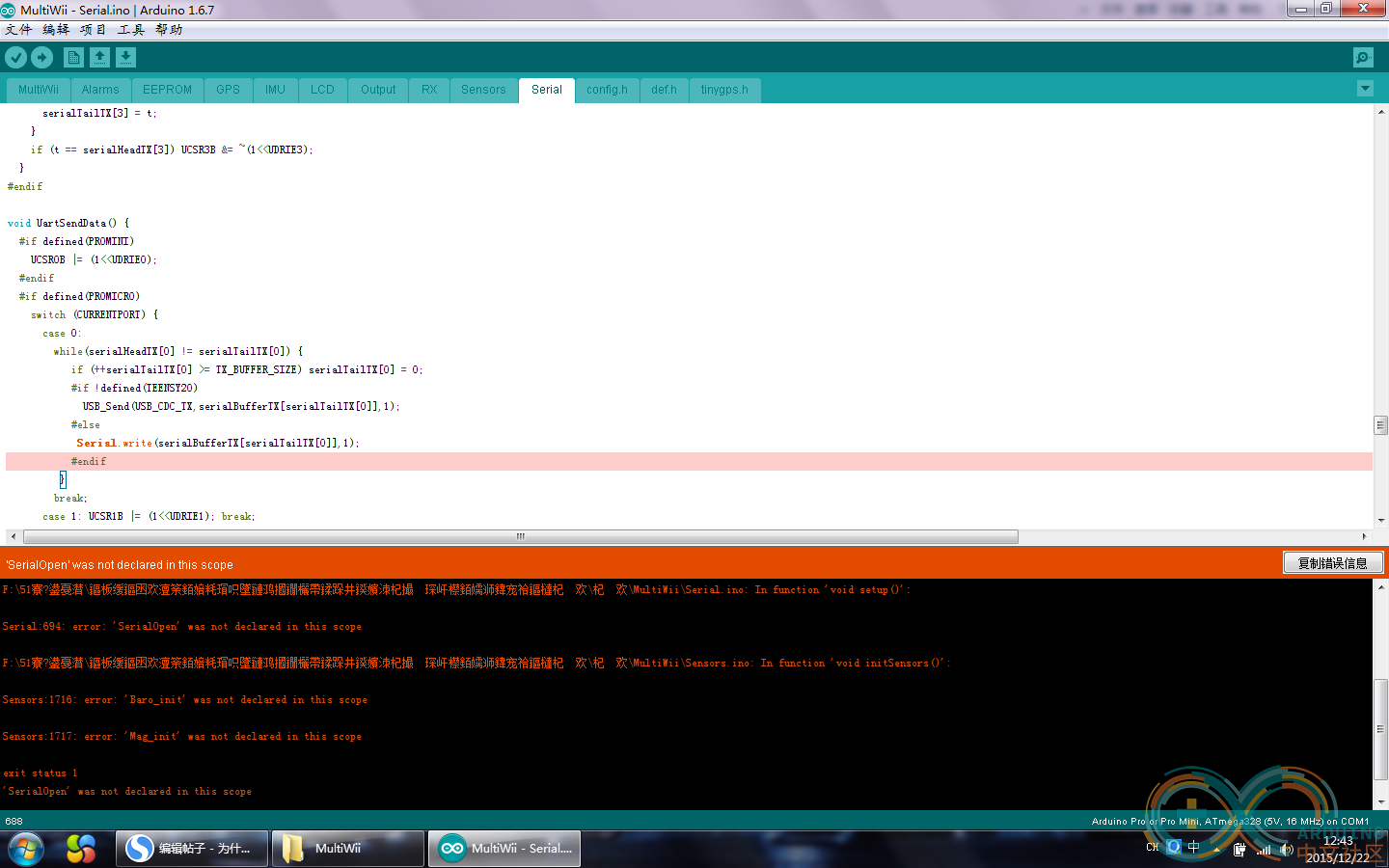Switch to the def.h tab
The height and width of the screenshot is (868, 1389).
(x=665, y=90)
